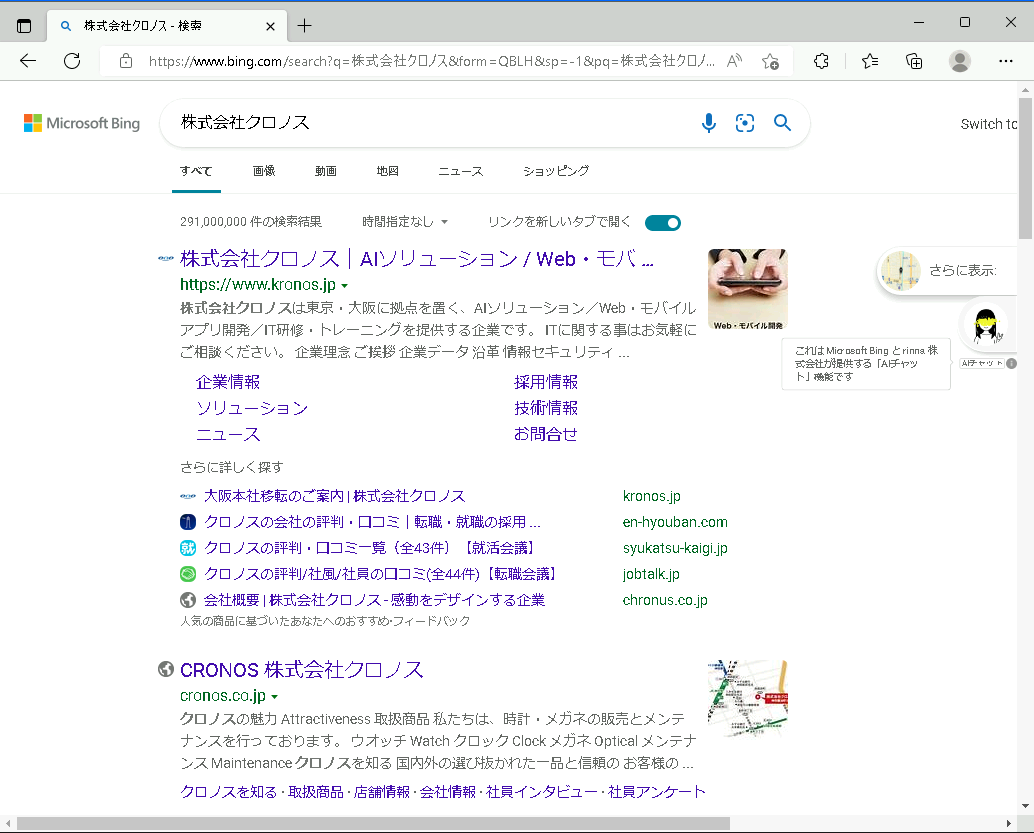
Task: Click the vertical scrollbar thumb
Action: 1025,168
